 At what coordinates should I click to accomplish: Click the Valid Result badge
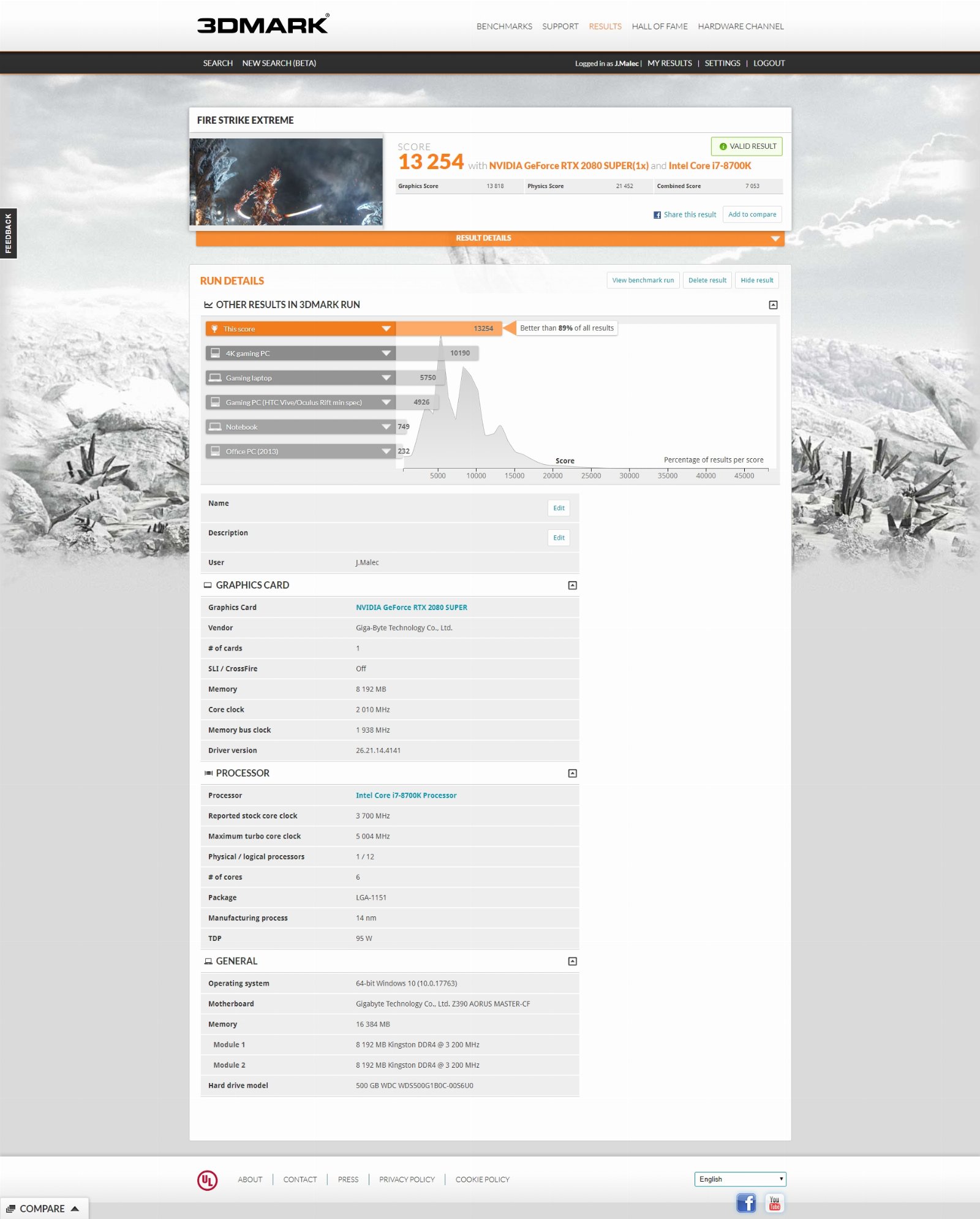coord(747,146)
